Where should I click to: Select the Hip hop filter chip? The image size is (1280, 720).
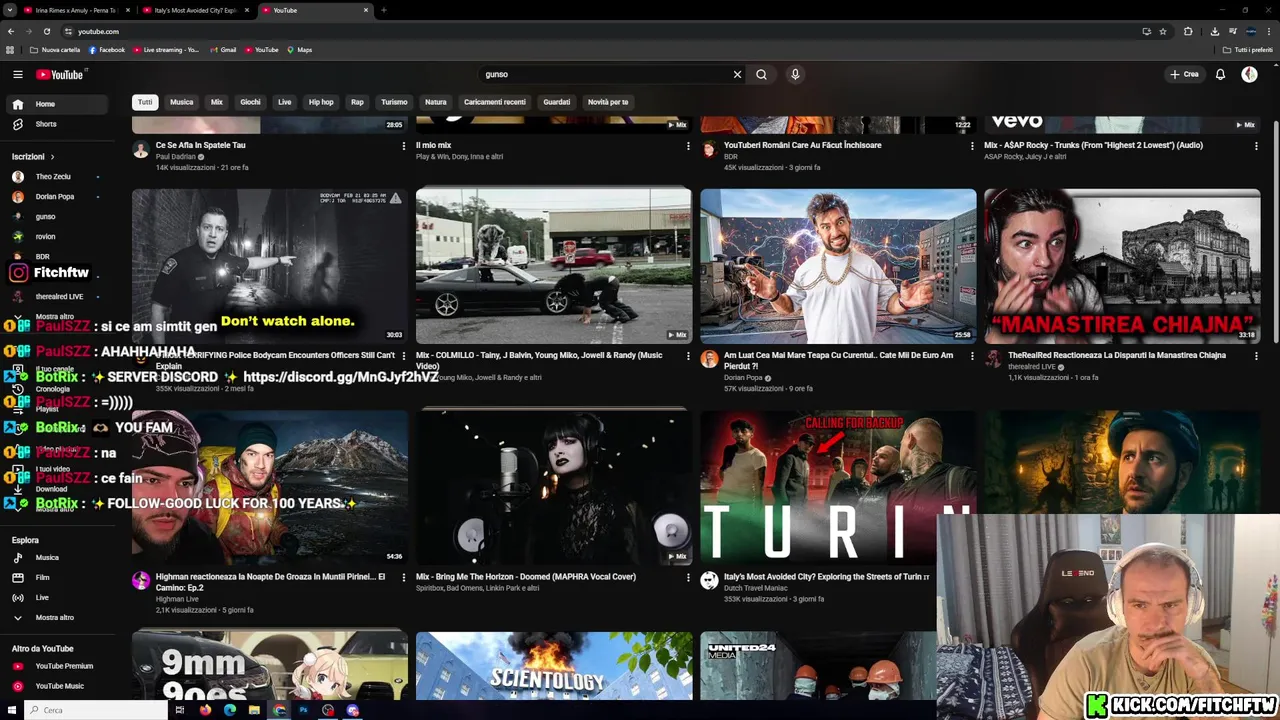pos(321,102)
